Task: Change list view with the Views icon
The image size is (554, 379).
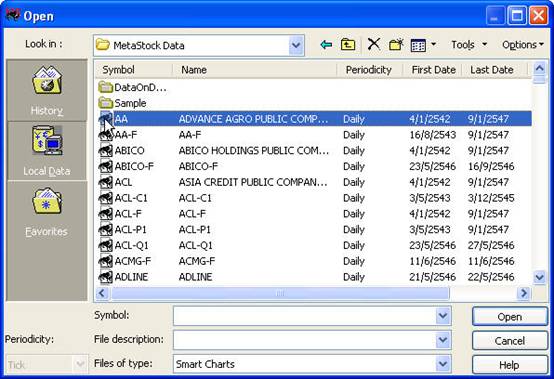Action: click(x=418, y=45)
